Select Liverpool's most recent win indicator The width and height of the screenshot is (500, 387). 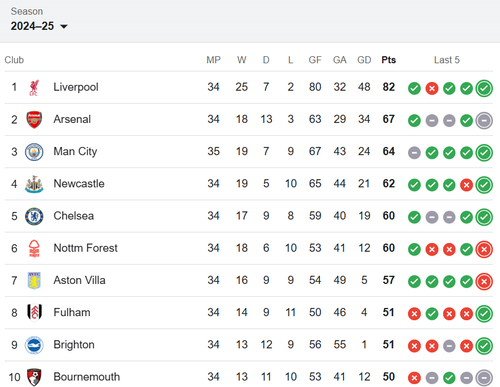pyautogui.click(x=484, y=88)
